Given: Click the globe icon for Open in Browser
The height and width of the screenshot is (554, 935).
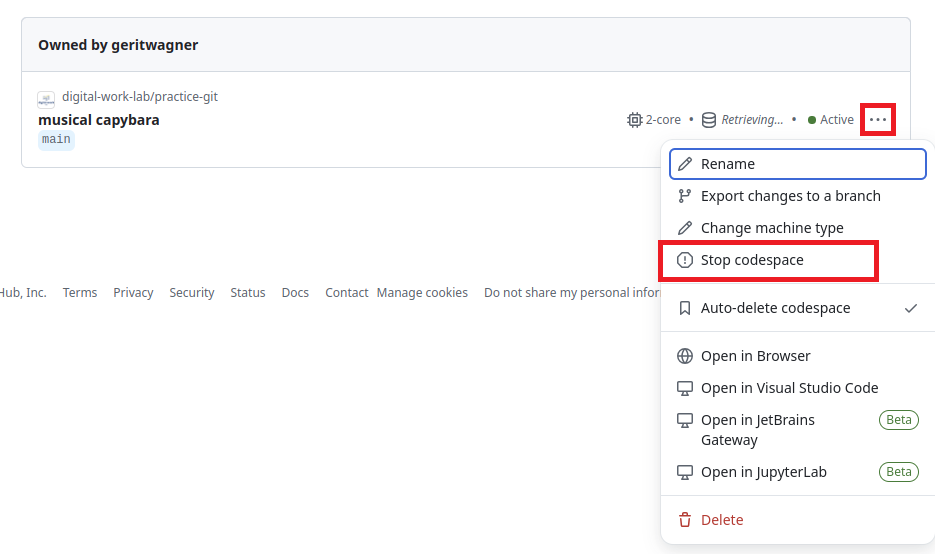Looking at the screenshot, I should coord(685,356).
